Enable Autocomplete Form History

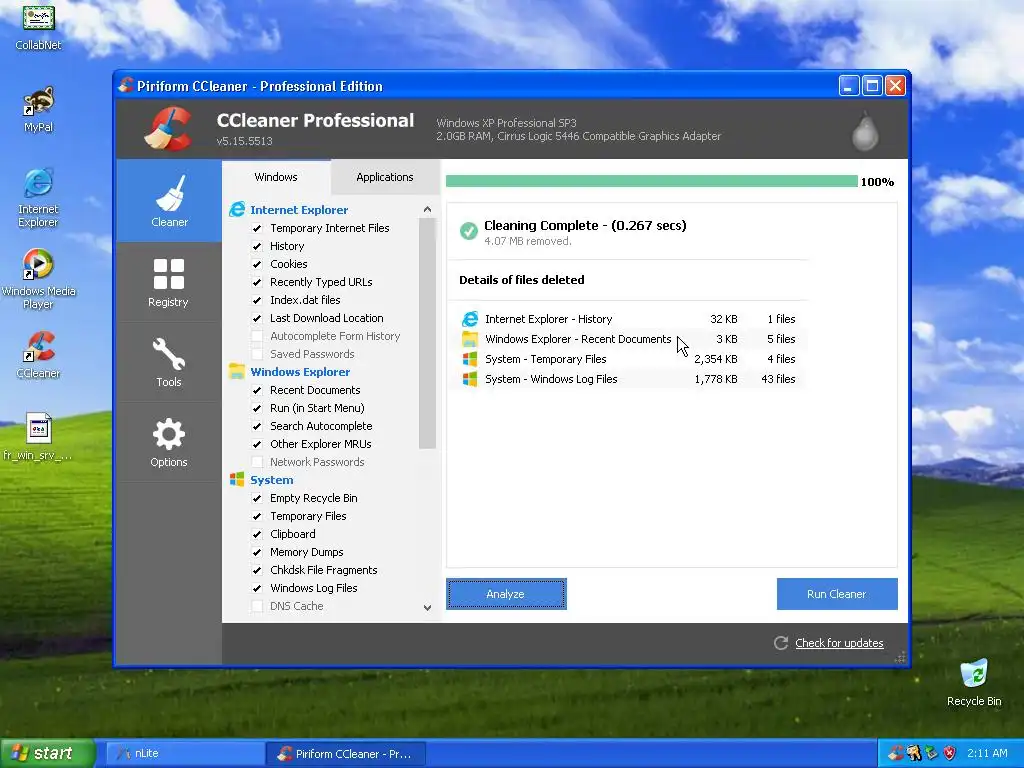click(257, 336)
